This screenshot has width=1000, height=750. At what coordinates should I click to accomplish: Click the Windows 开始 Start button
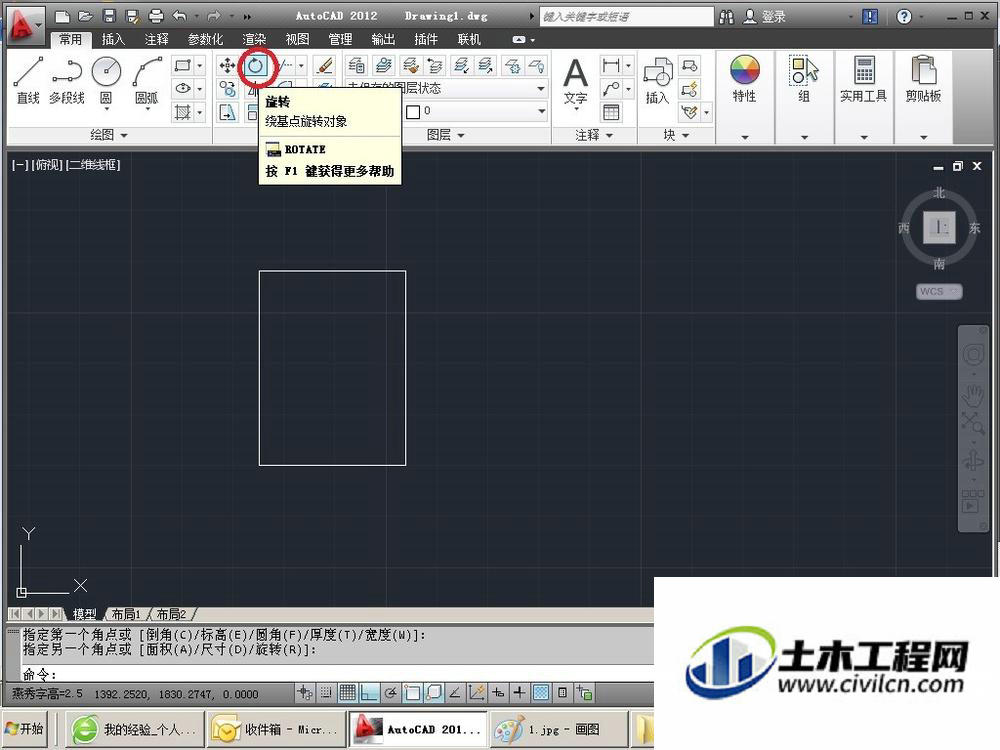[24, 728]
